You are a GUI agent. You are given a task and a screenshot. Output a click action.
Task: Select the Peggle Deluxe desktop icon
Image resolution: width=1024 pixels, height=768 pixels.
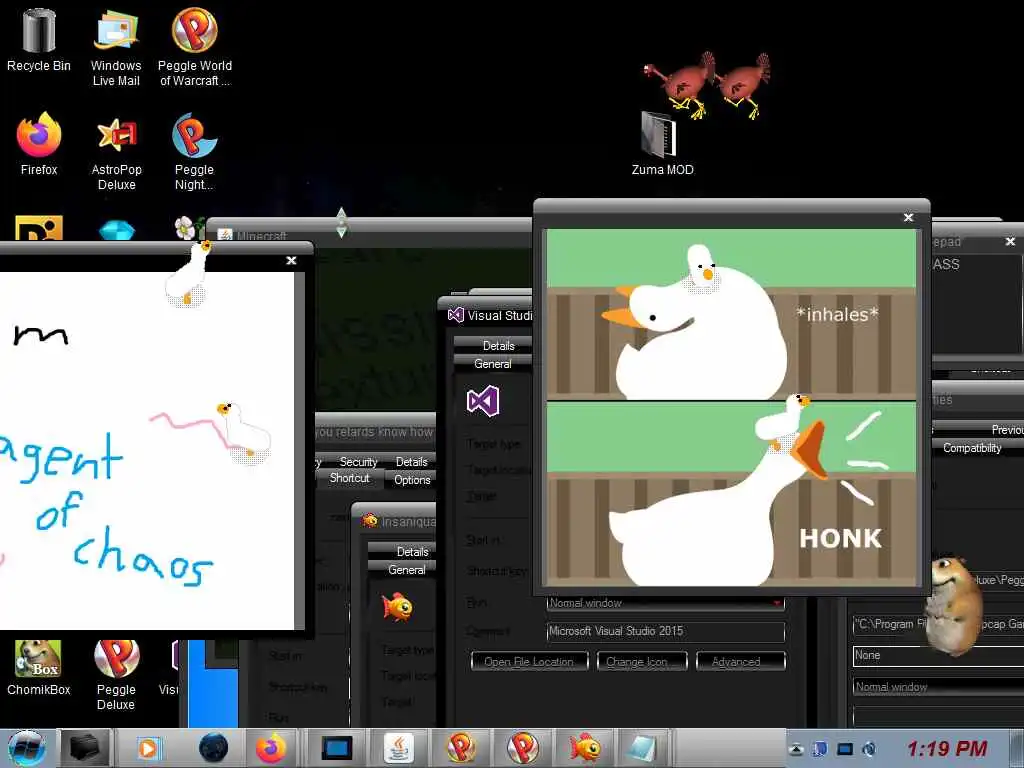[116, 675]
